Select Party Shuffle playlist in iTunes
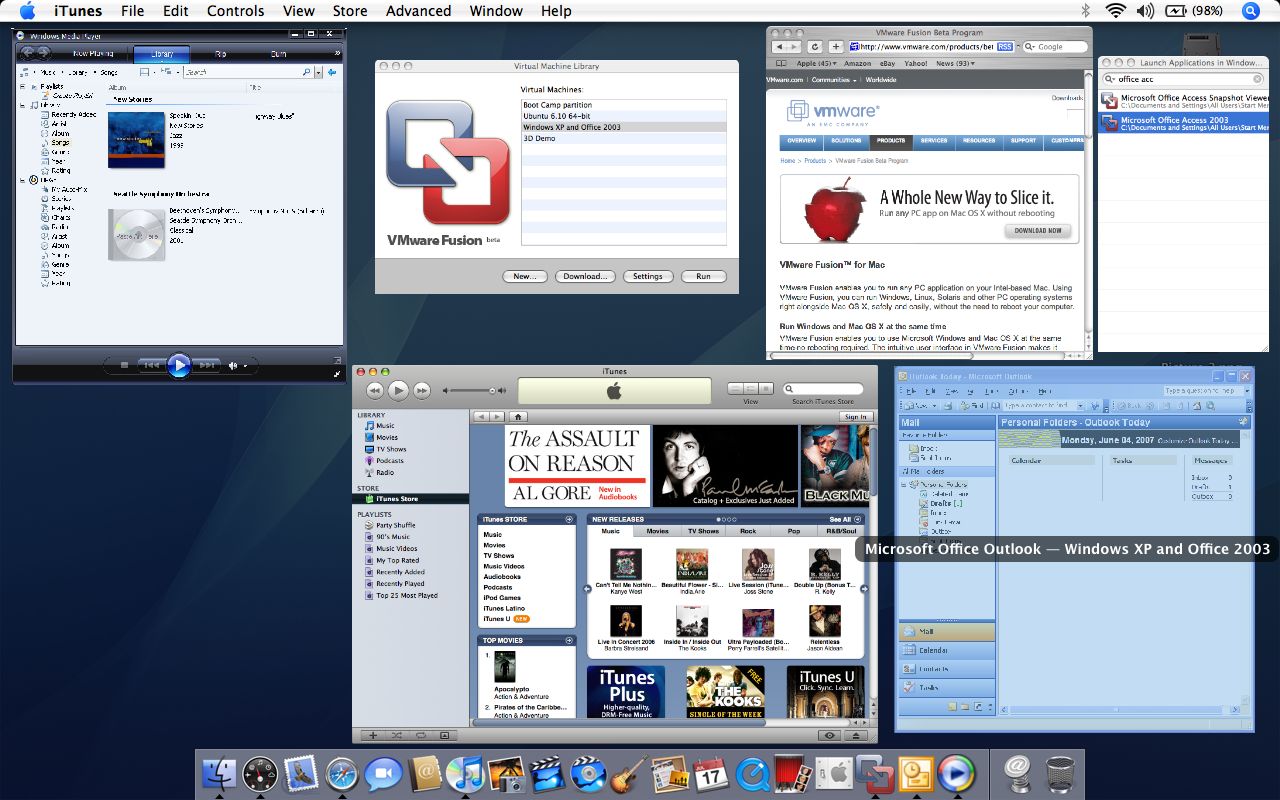The height and width of the screenshot is (800, 1280). pyautogui.click(x=412, y=525)
